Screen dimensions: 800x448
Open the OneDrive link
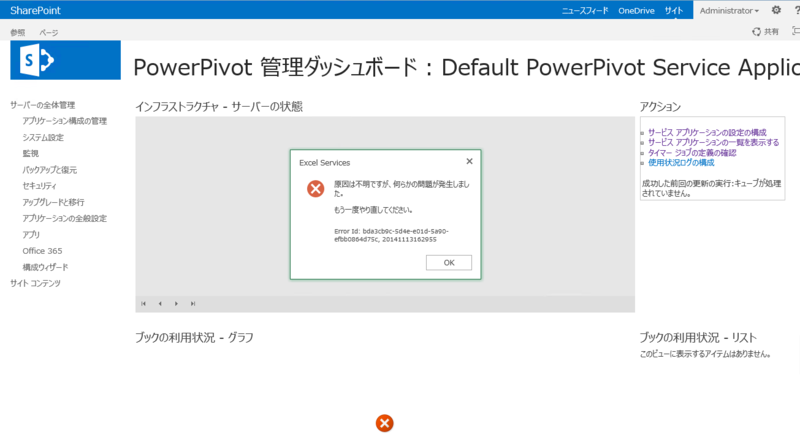click(636, 11)
